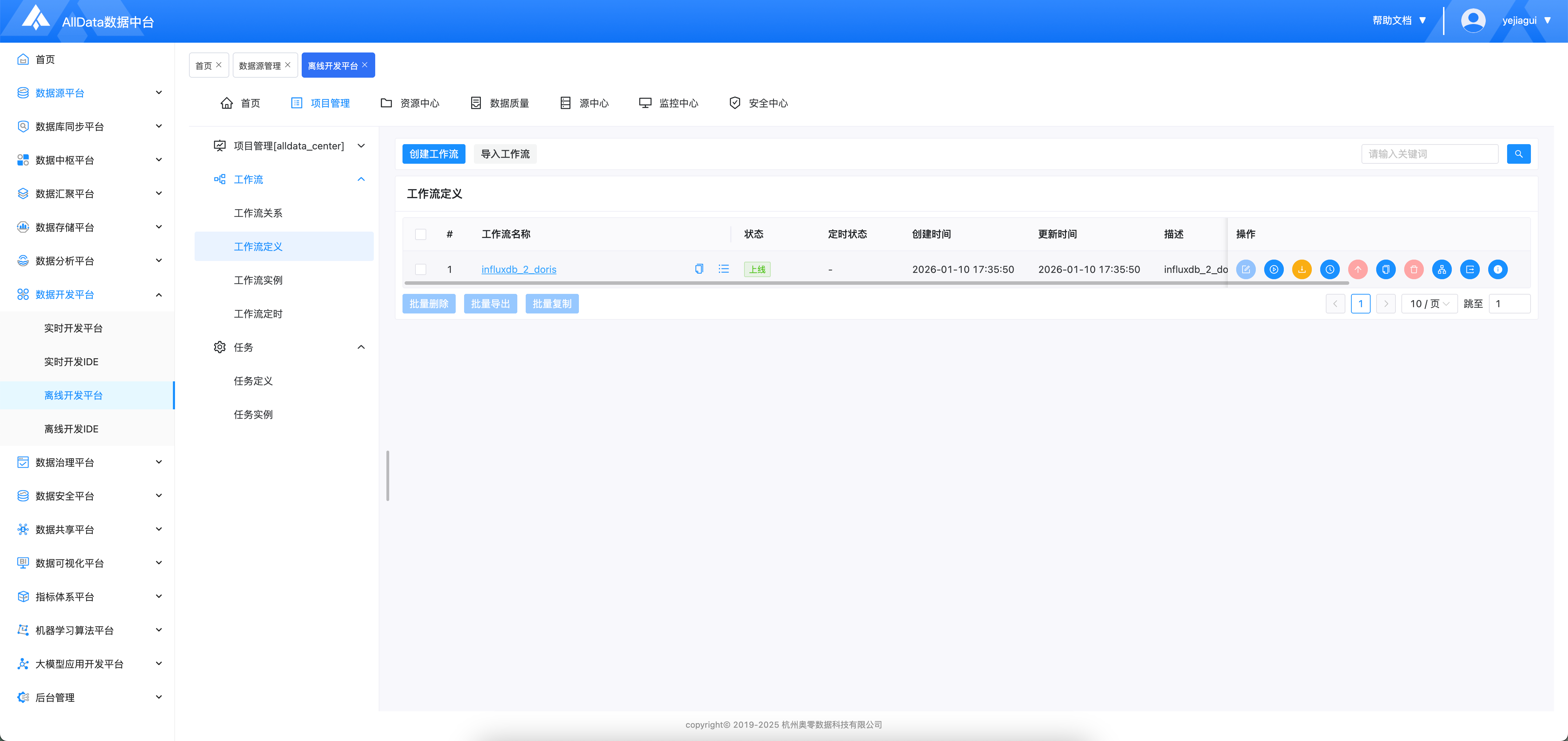Click the tree view icon in operations
This screenshot has height=741, width=1568.
point(1441,269)
